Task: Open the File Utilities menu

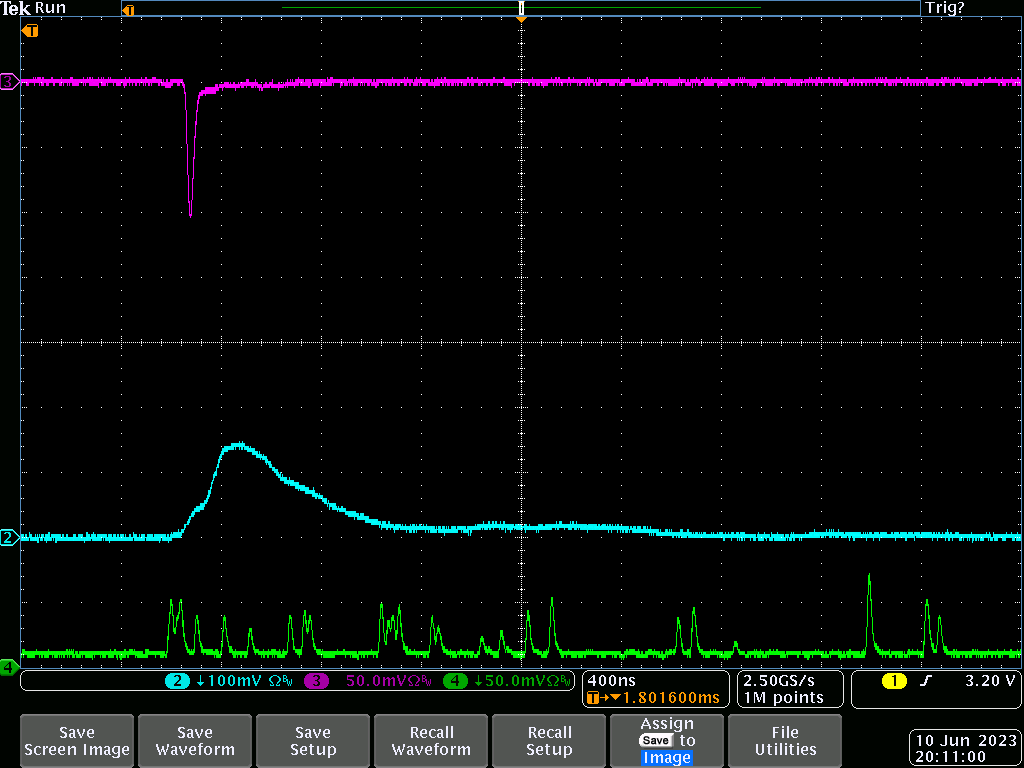Action: tap(785, 741)
